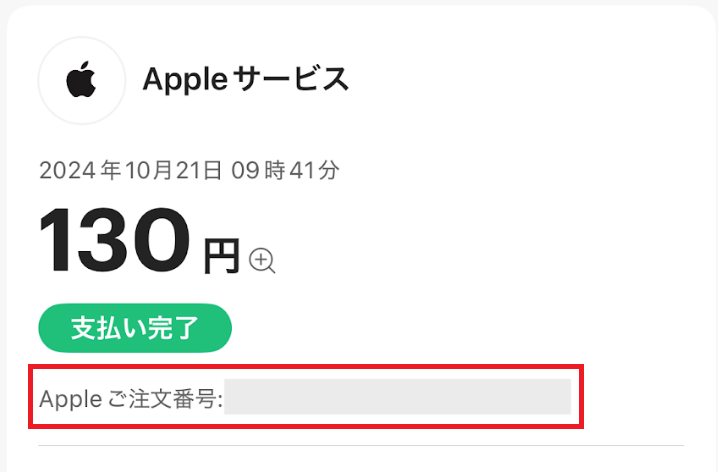Click the magnifier zoom icon beside 円
Viewport: 718px width, 472px height.
pos(262,261)
